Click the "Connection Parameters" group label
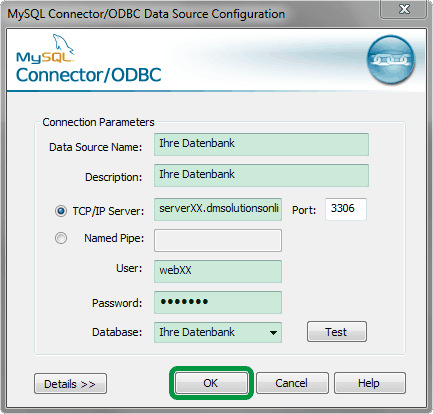 click(98, 122)
